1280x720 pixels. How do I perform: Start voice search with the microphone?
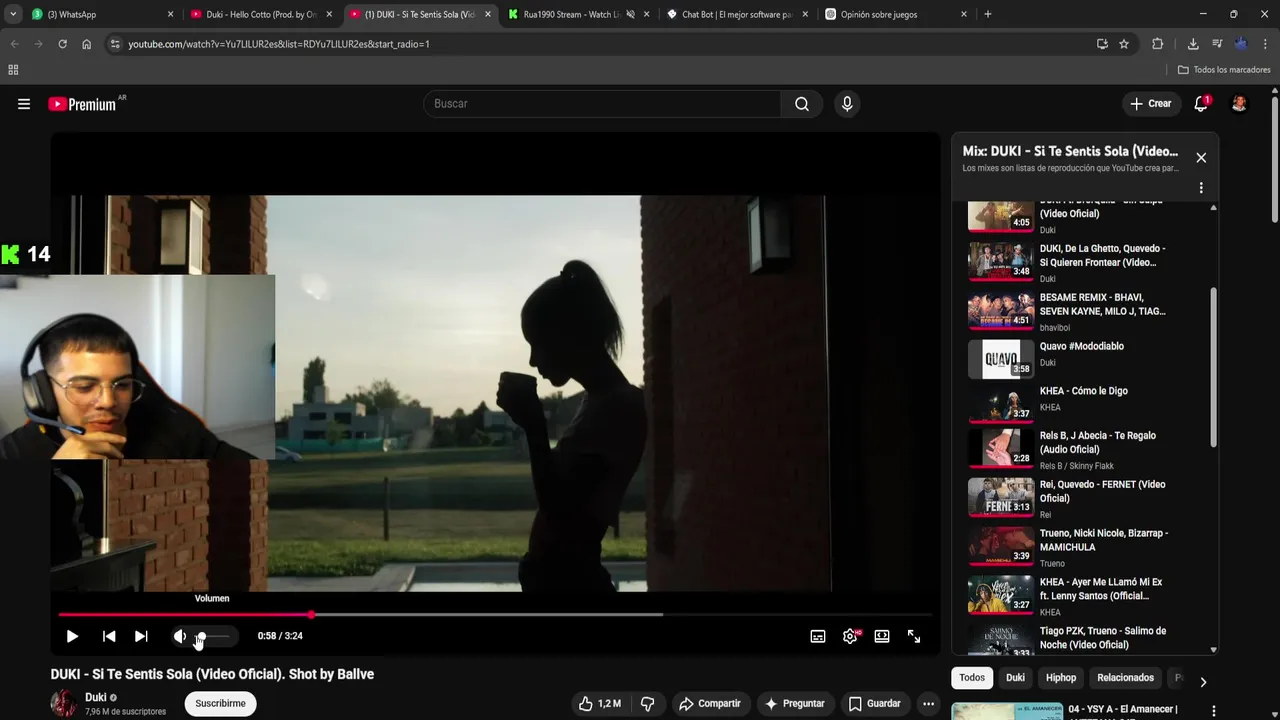(x=847, y=104)
